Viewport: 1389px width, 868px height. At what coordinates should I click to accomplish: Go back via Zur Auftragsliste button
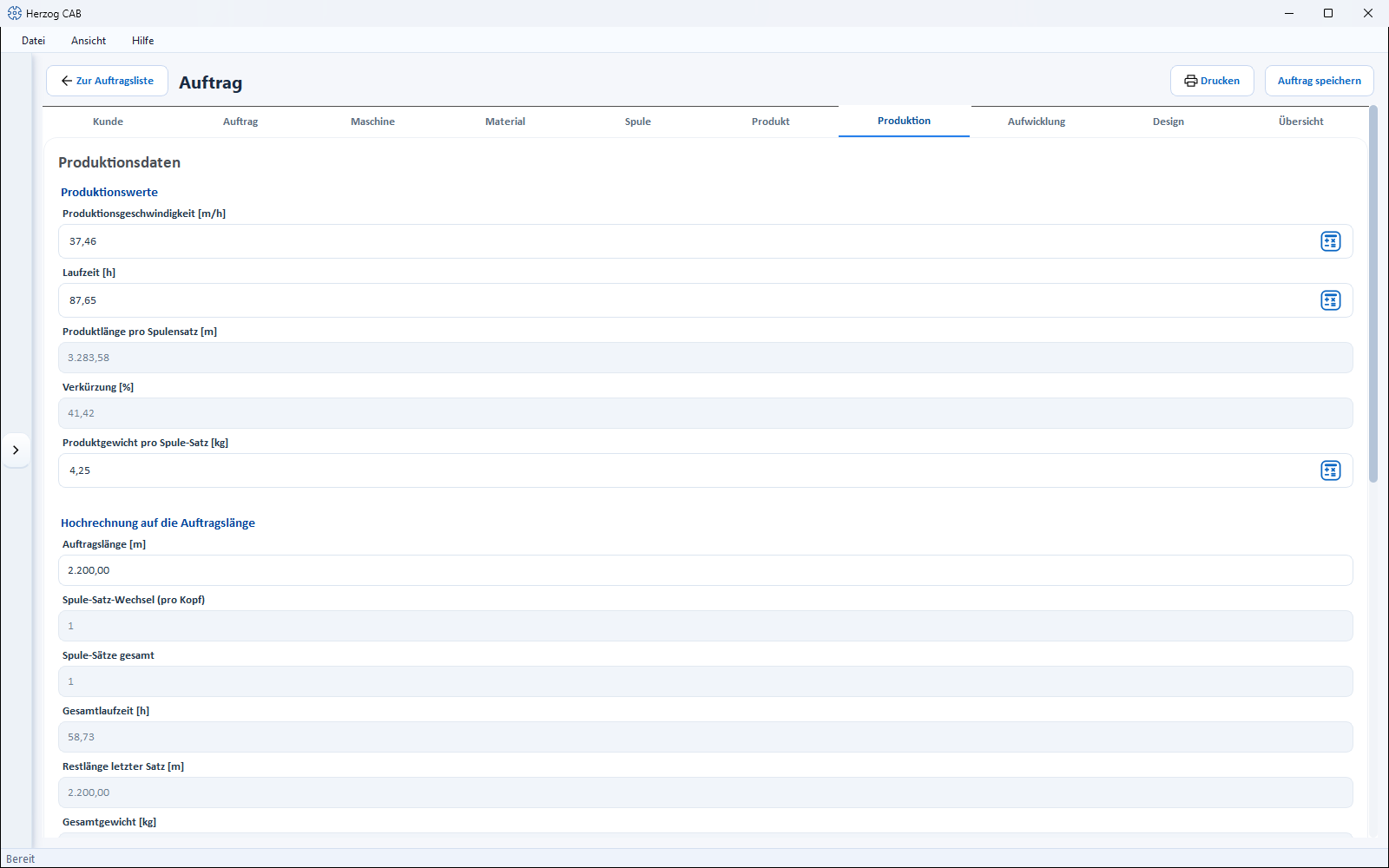[107, 81]
